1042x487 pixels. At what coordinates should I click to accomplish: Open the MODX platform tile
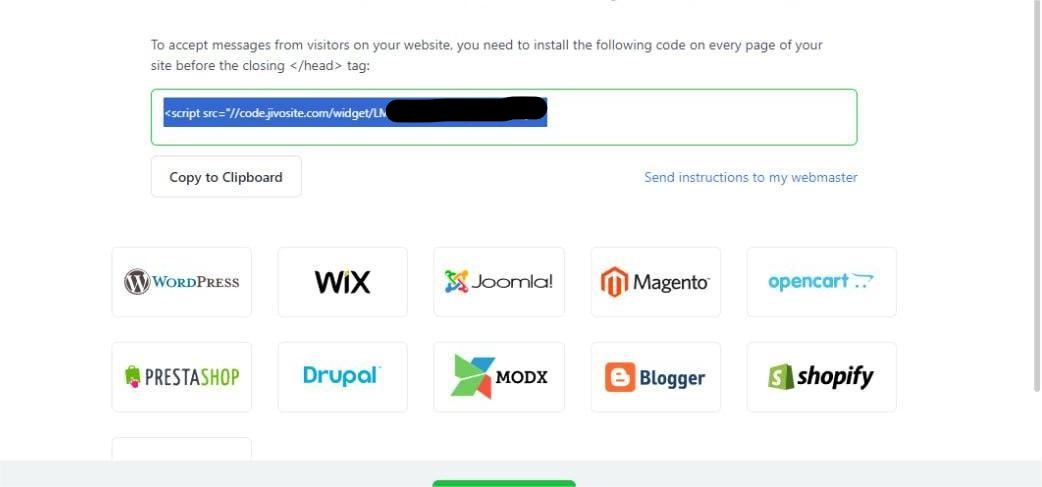tap(498, 377)
